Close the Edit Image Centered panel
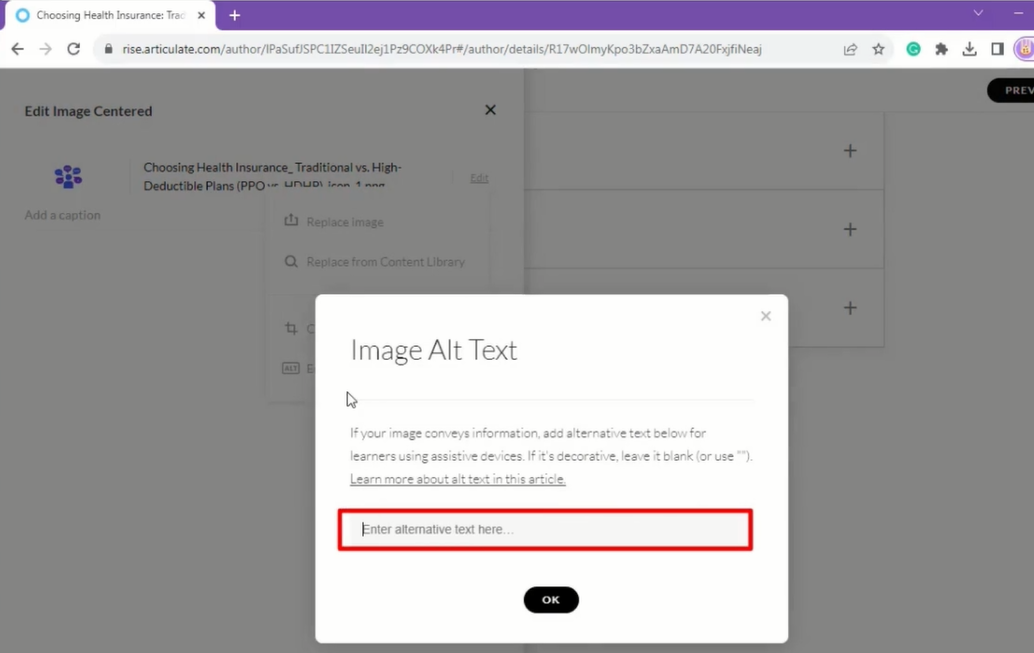Image resolution: width=1034 pixels, height=653 pixels. 490,110
